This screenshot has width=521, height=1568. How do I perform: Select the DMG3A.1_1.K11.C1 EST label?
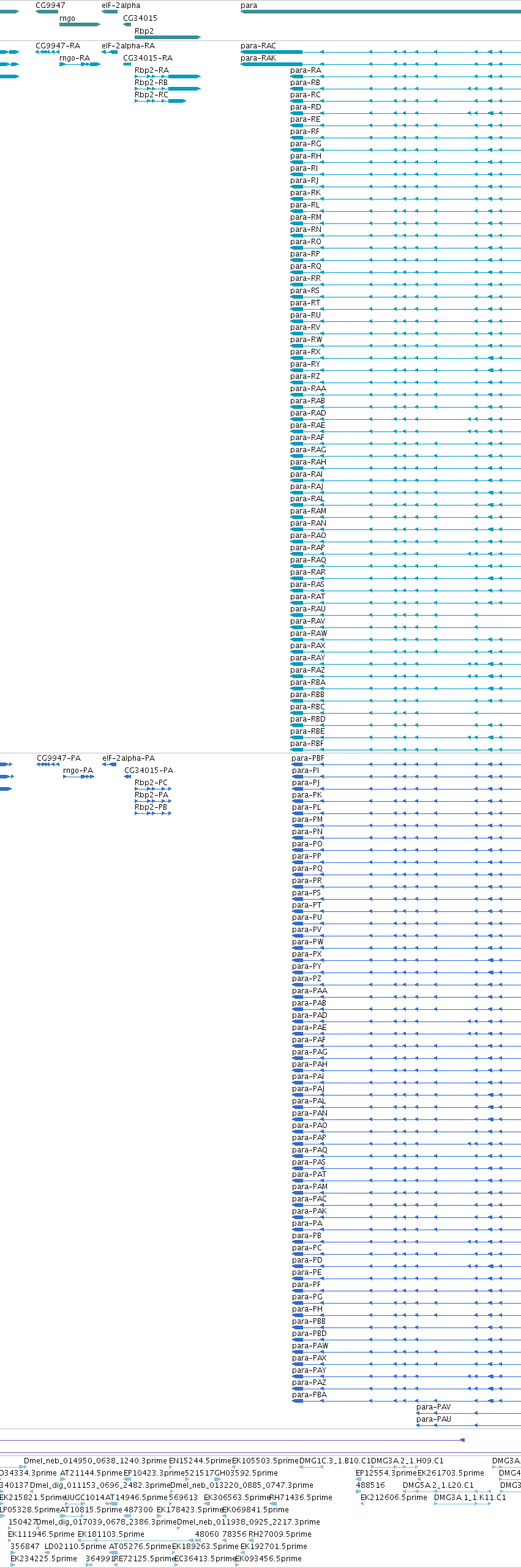coord(470,1498)
